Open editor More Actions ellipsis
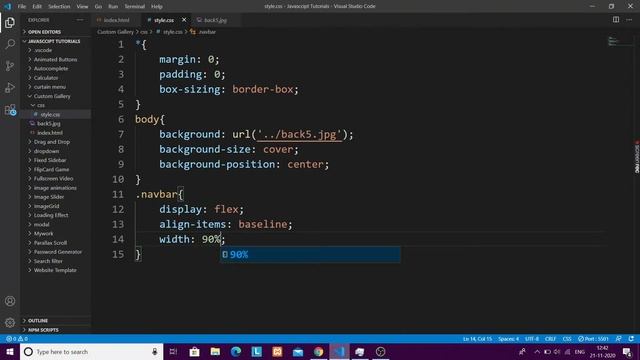 [629, 20]
